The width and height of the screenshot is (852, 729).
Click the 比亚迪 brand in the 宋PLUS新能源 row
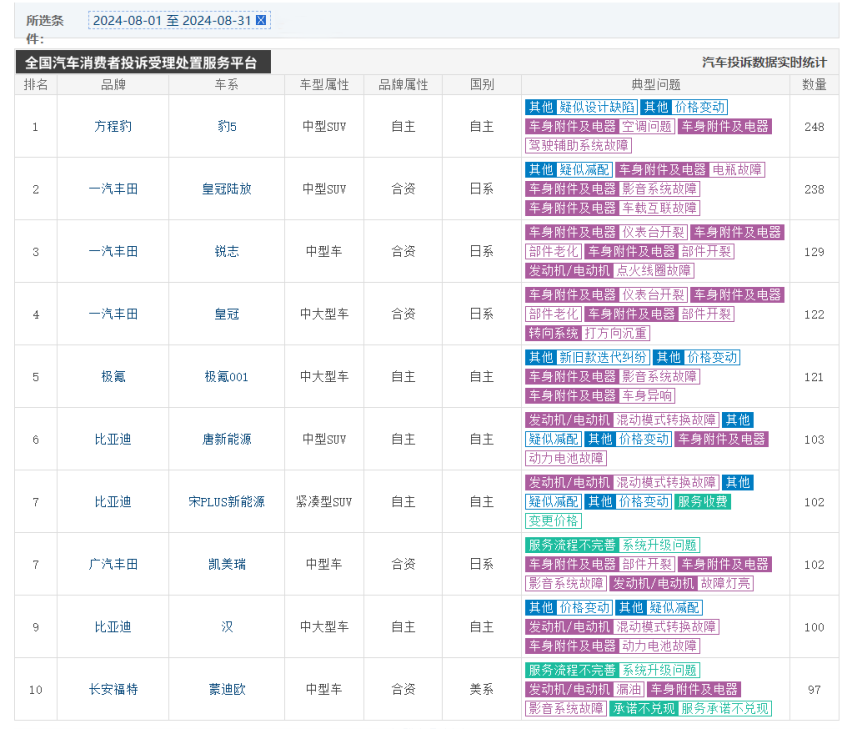pyautogui.click(x=113, y=501)
